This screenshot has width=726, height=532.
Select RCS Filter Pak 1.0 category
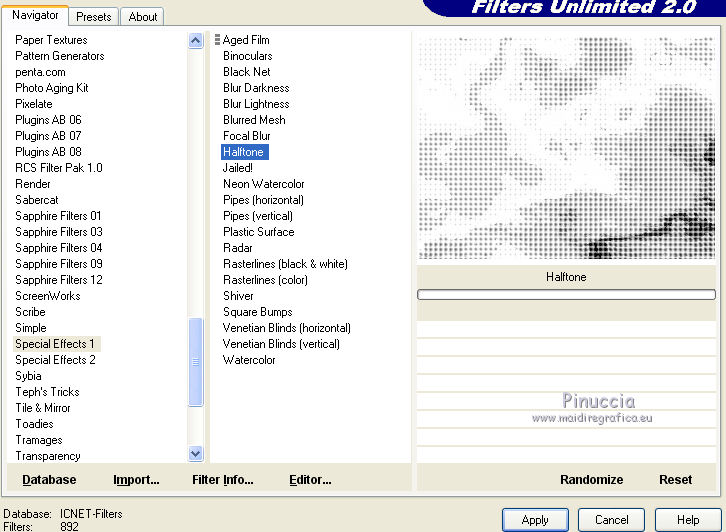pyautogui.click(x=59, y=168)
